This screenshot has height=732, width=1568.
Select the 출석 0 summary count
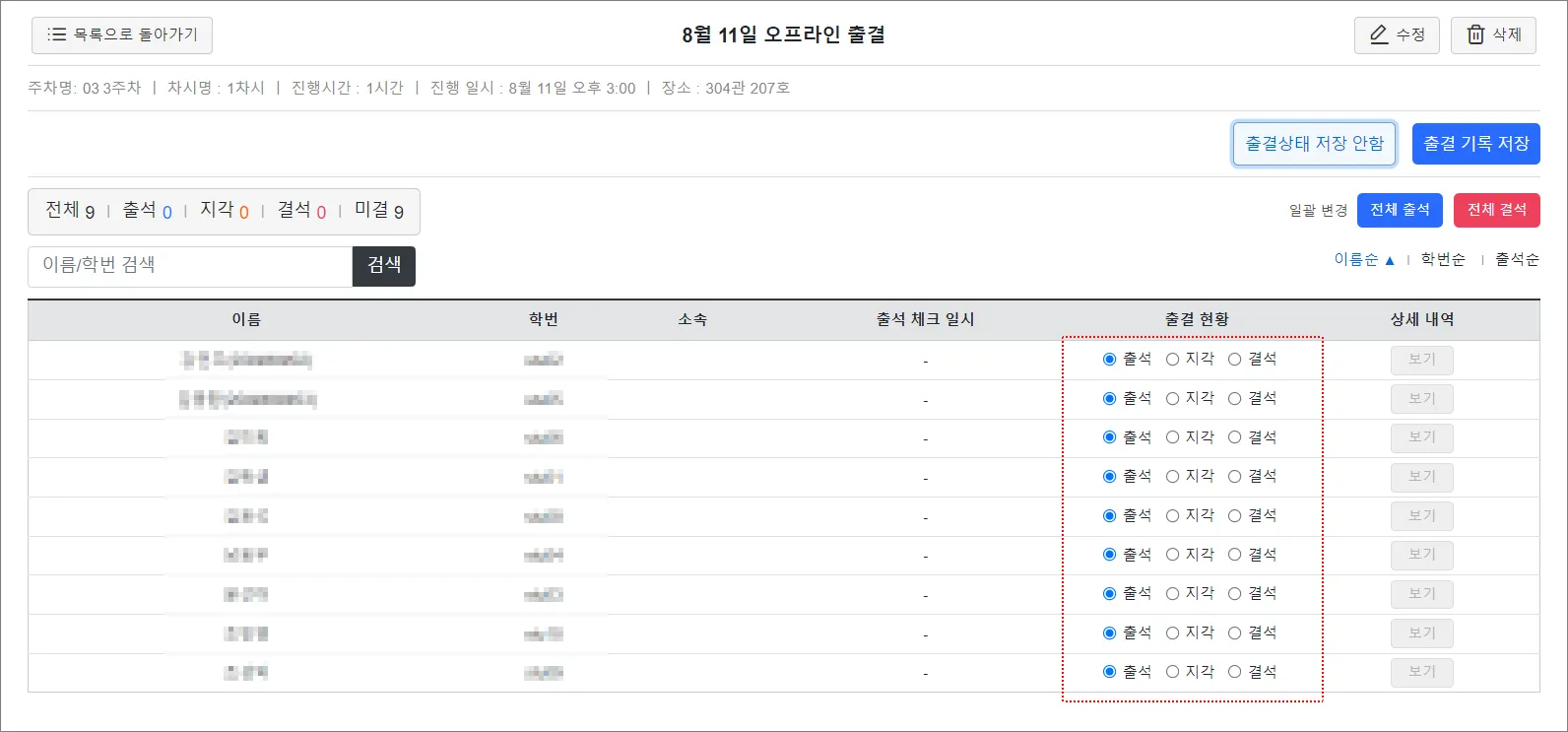click(147, 211)
